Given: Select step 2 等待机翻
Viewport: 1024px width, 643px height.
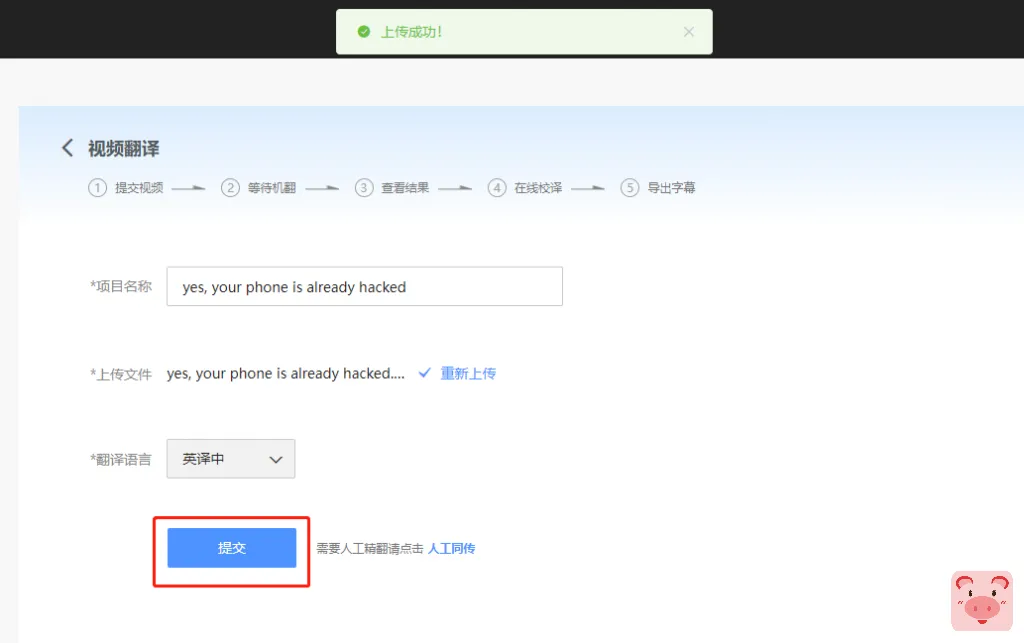Looking at the screenshot, I should click(x=259, y=188).
